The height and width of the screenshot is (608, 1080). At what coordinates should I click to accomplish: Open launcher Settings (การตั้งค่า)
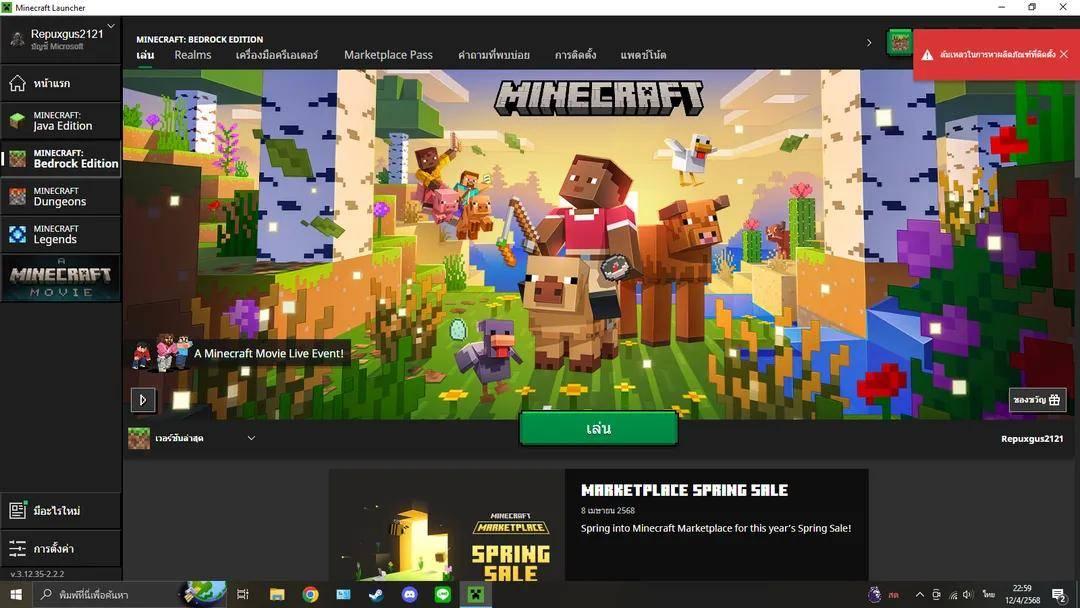[x=61, y=549]
